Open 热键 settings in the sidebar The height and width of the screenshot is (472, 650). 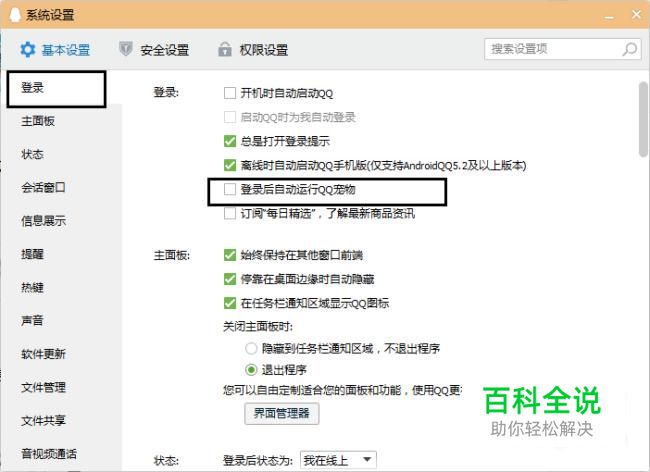coord(32,287)
